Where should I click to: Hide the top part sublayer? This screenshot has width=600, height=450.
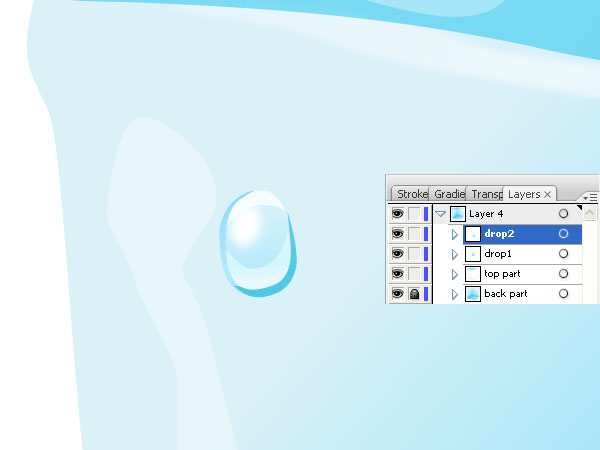click(x=398, y=274)
